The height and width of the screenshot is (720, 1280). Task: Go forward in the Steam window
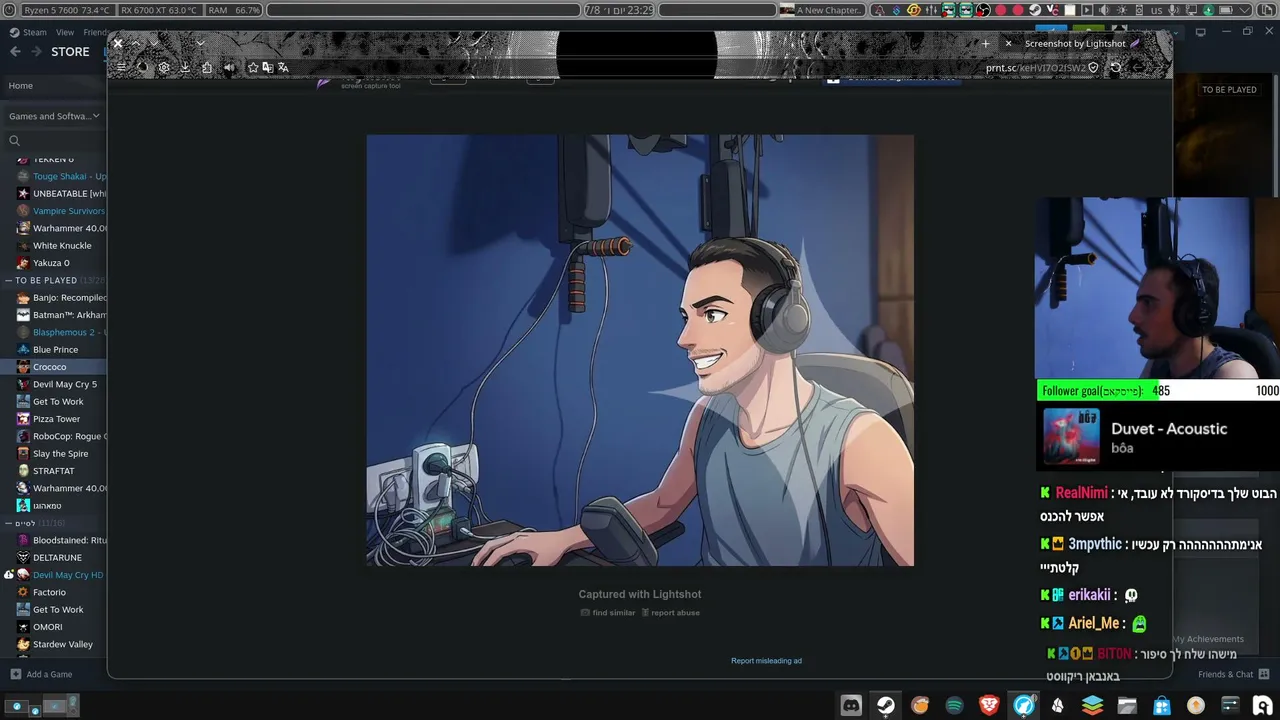[x=36, y=52]
